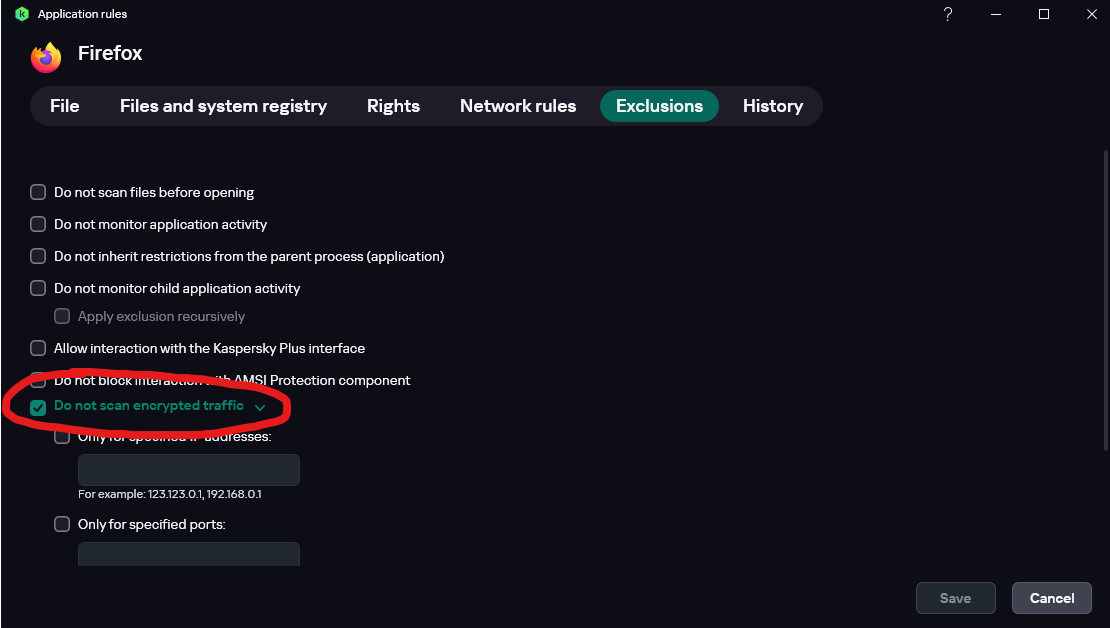Switch to the Network rules tab
This screenshot has width=1110, height=628.
[x=518, y=106]
